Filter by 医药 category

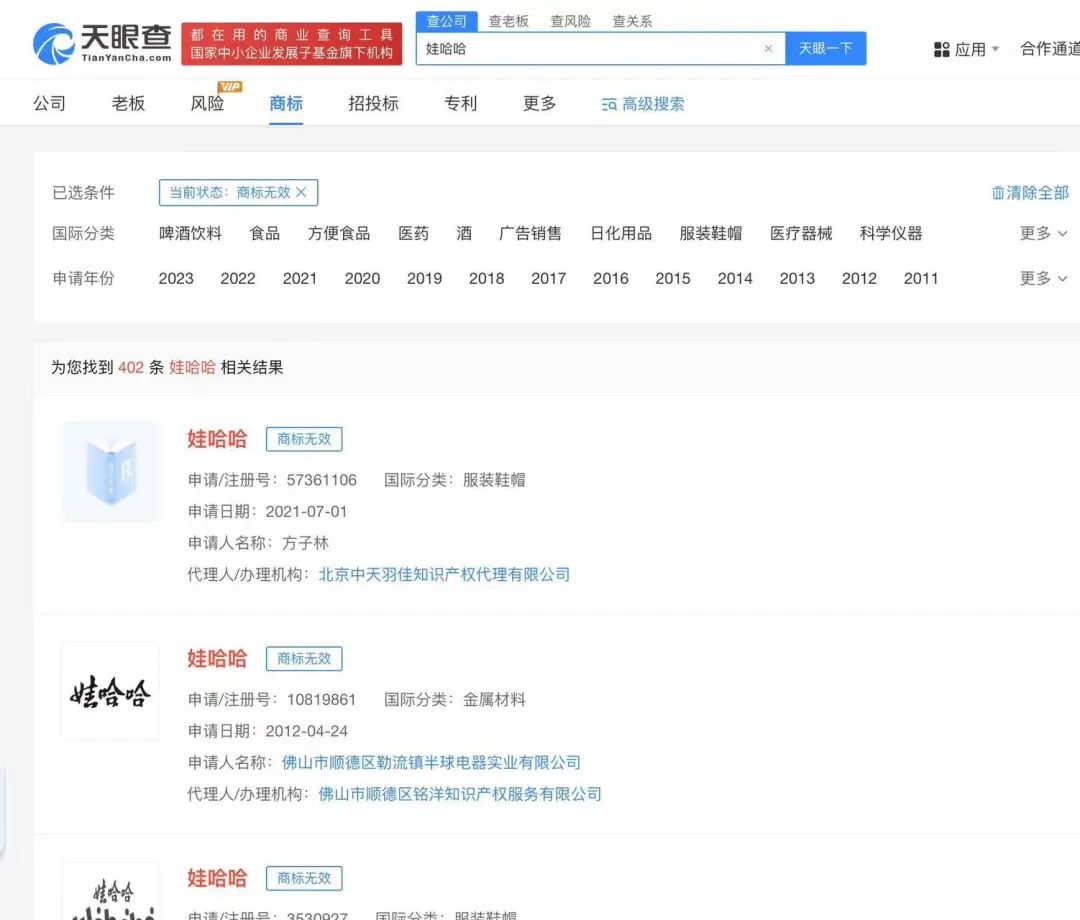(413, 233)
